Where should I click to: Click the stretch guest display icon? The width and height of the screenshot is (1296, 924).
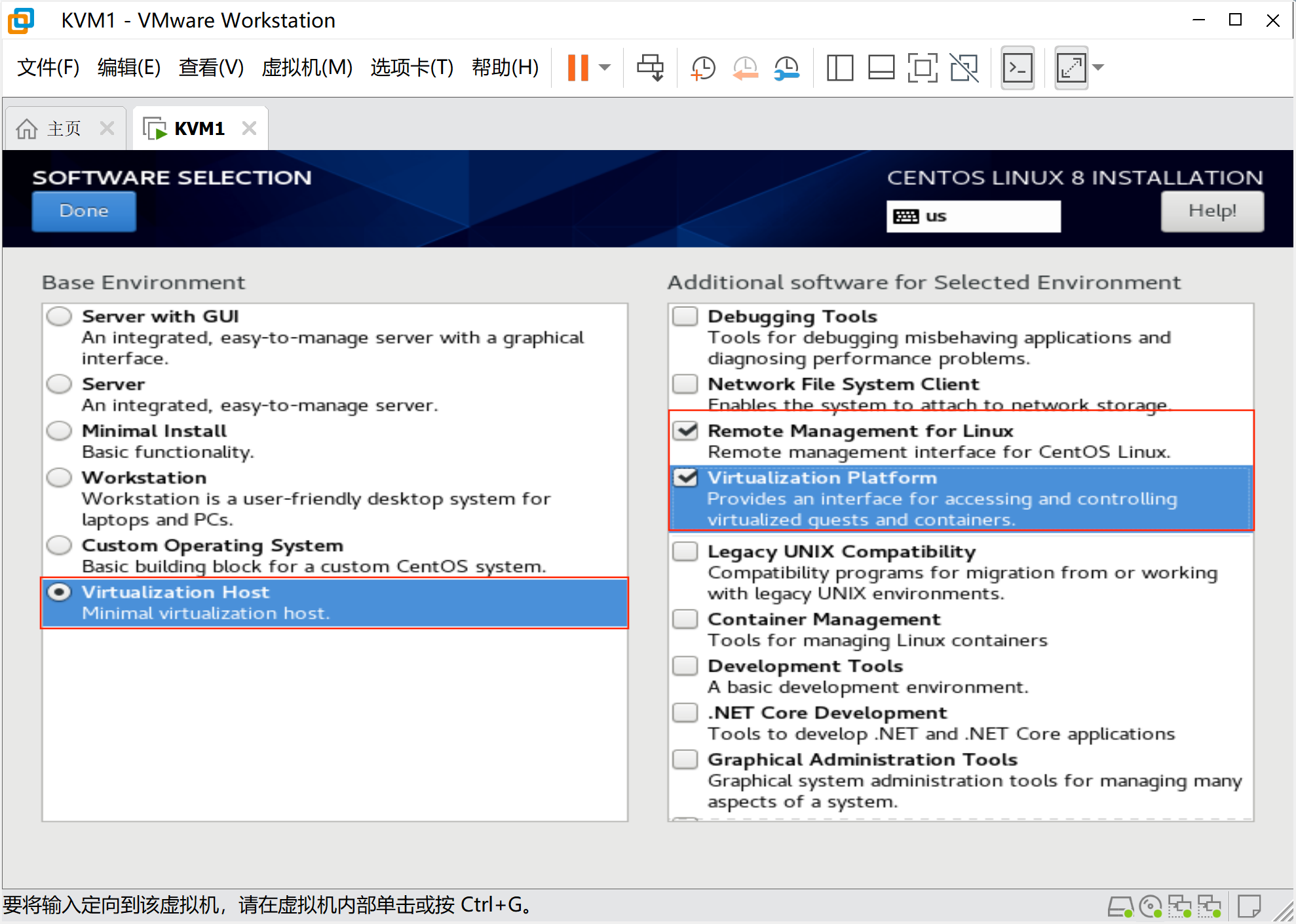click(x=1071, y=67)
